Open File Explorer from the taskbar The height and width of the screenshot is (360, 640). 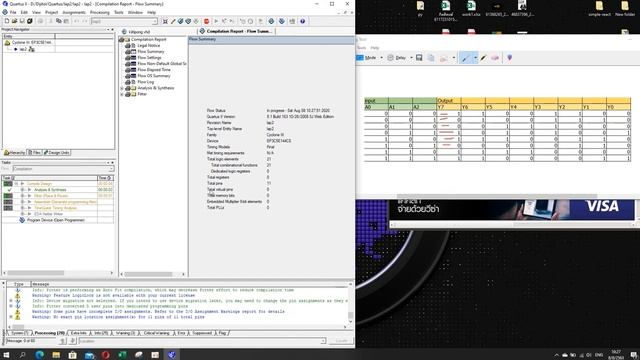pos(56,355)
